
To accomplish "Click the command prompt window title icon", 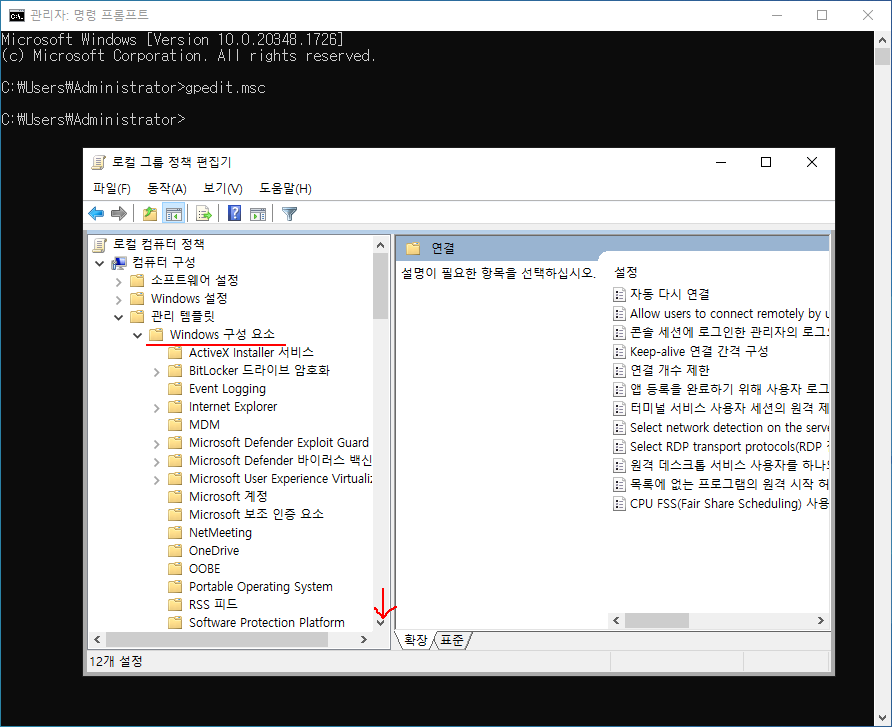I will pos(17,15).
